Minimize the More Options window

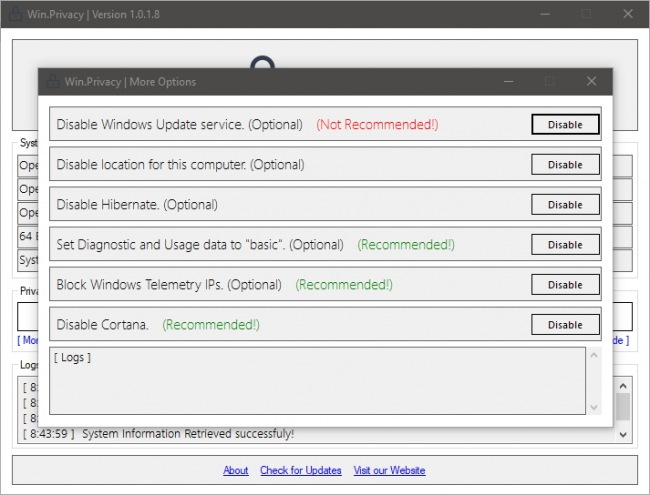(x=509, y=81)
